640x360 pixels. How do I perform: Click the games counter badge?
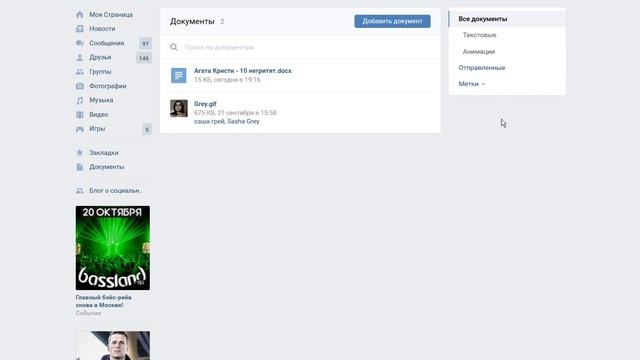(147, 130)
